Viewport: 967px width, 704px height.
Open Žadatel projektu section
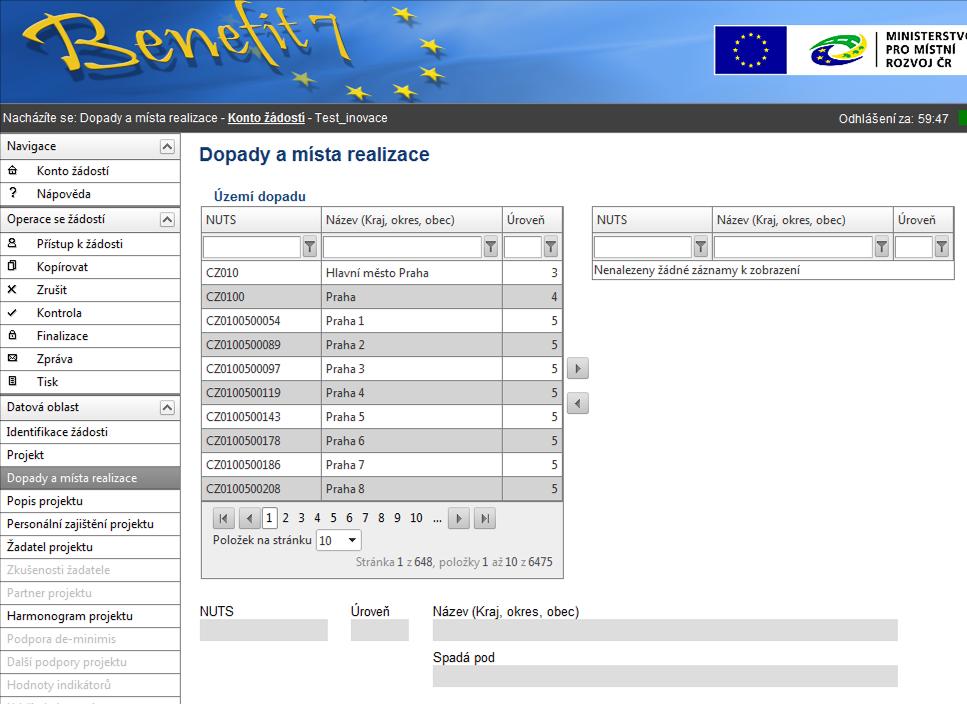click(90, 547)
